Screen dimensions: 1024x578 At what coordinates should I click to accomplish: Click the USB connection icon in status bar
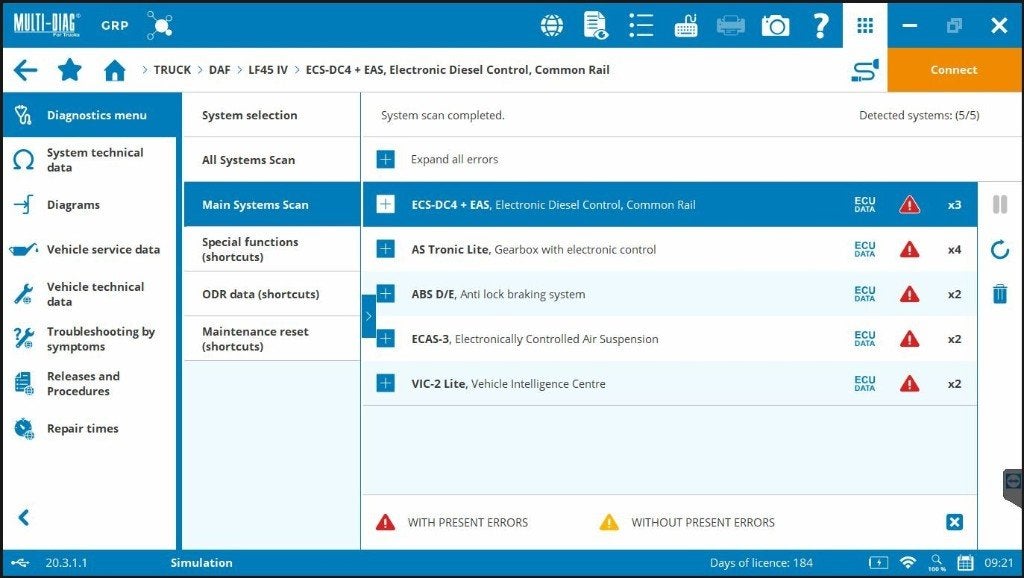point(20,562)
